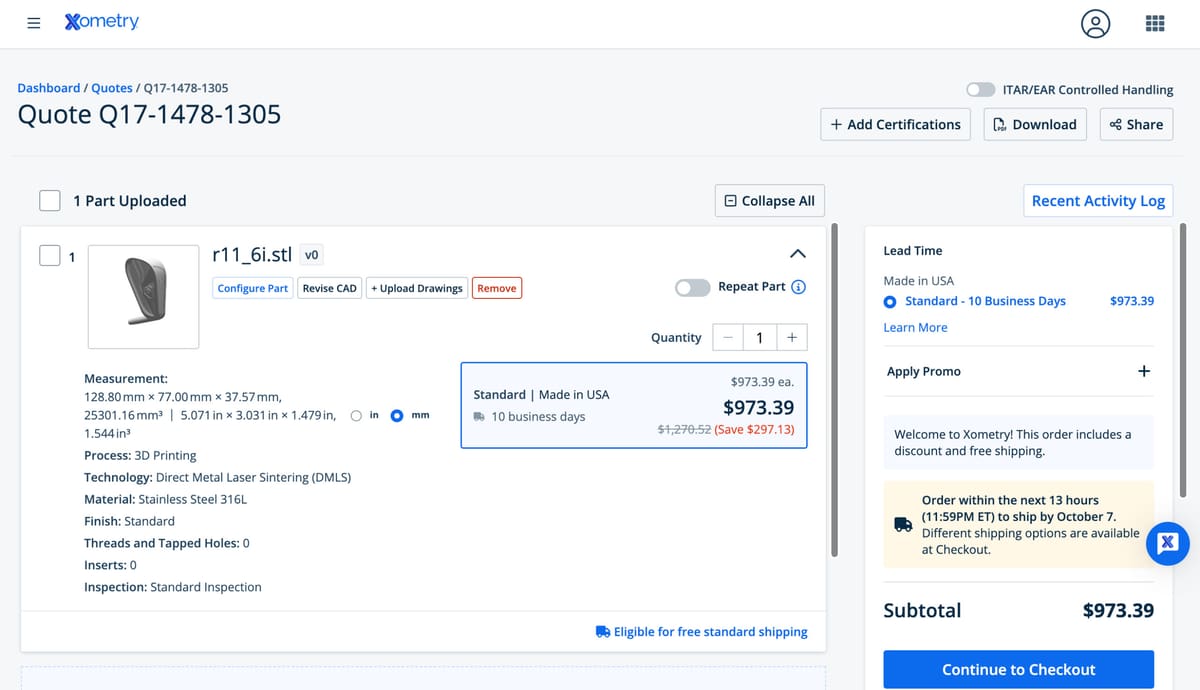Click the Technology: Direct Metal Laser Sintering text
The image size is (1200, 690).
click(x=217, y=477)
